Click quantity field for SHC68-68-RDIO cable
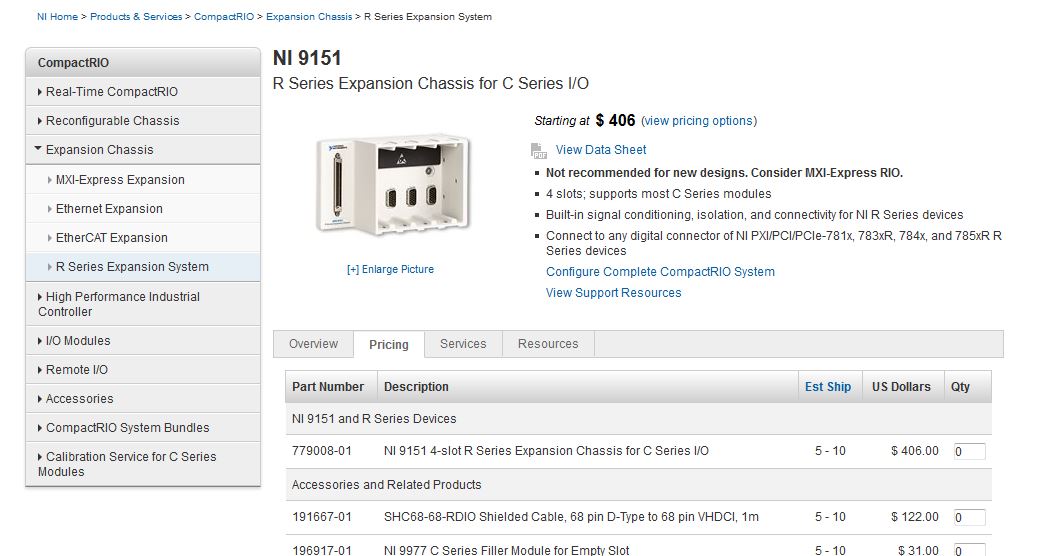 coord(969,518)
